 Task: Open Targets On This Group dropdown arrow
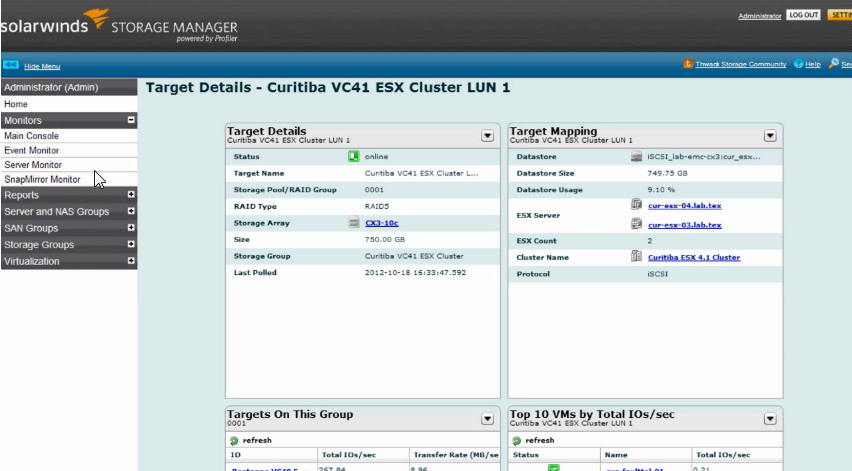pyautogui.click(x=487, y=419)
